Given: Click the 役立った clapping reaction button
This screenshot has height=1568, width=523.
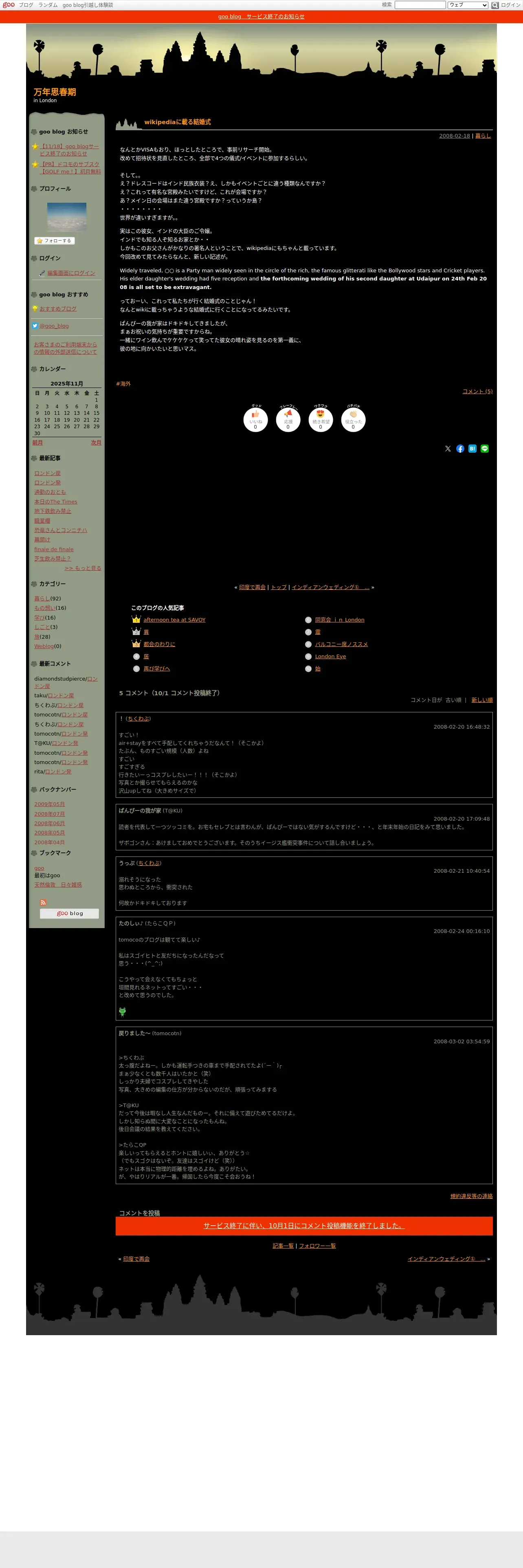Looking at the screenshot, I should click(353, 419).
